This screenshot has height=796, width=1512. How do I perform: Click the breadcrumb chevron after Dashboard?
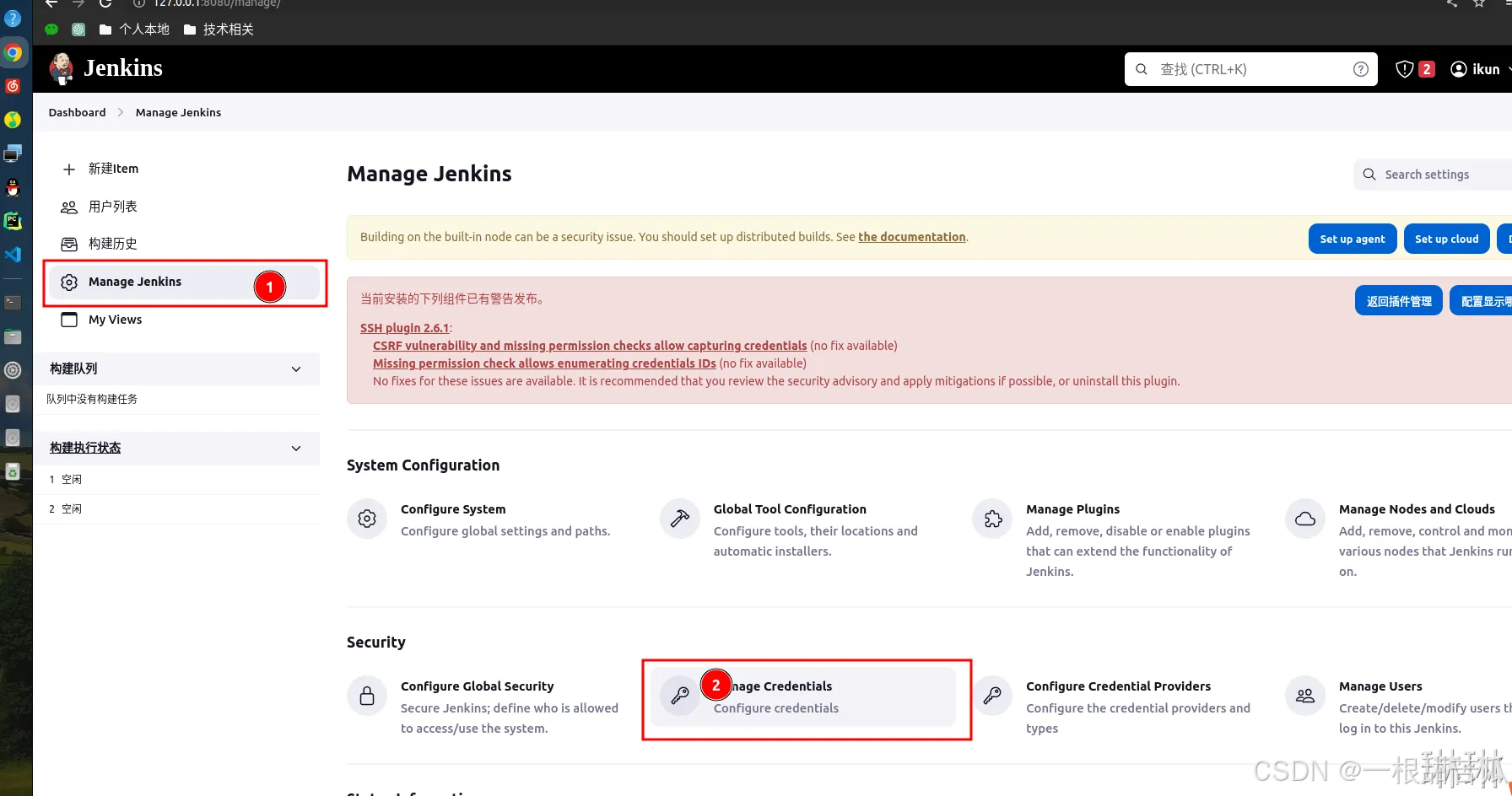(x=121, y=112)
